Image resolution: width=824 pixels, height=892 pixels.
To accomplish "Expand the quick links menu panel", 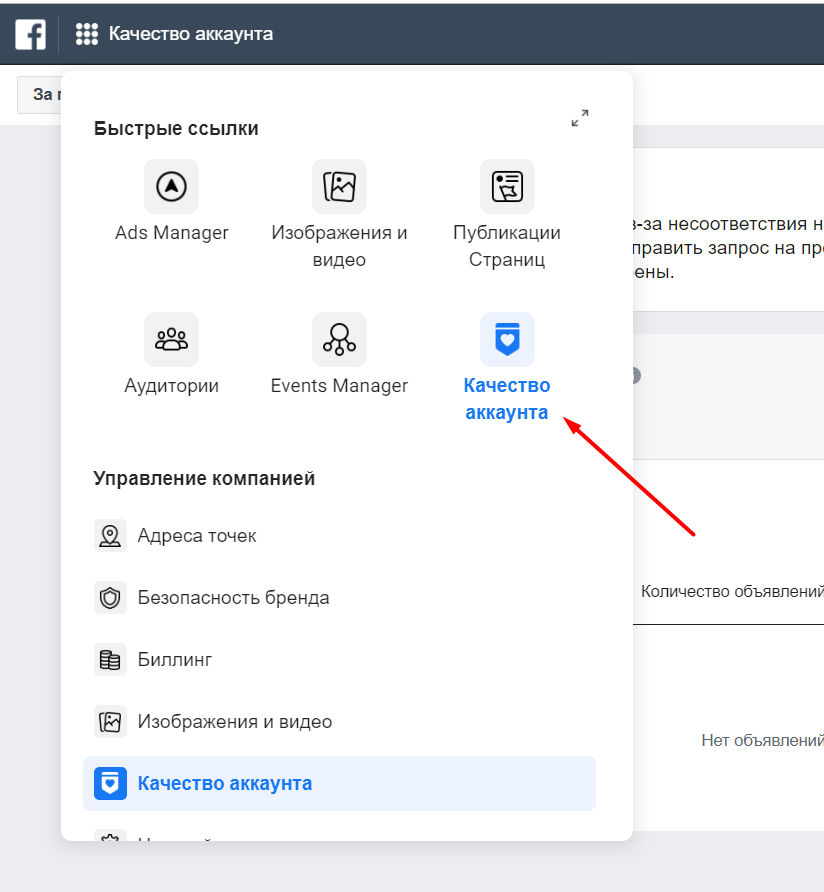I will click(580, 118).
